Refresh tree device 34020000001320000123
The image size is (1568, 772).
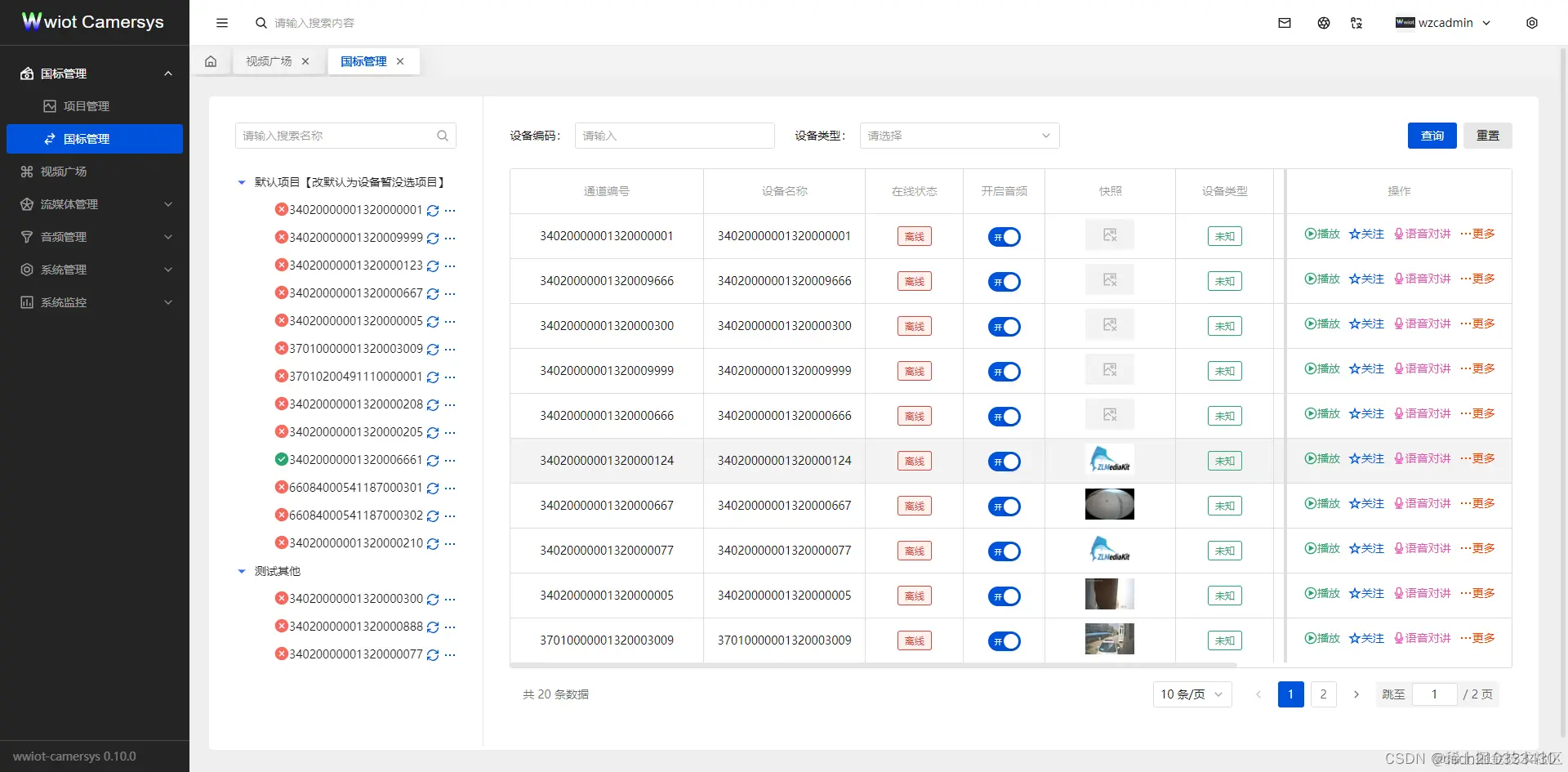coord(433,266)
